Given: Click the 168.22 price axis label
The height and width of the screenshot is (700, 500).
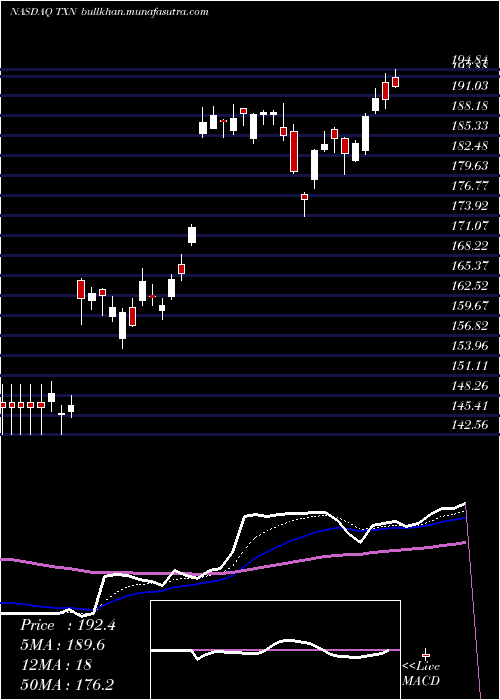Looking at the screenshot, I should [469, 246].
